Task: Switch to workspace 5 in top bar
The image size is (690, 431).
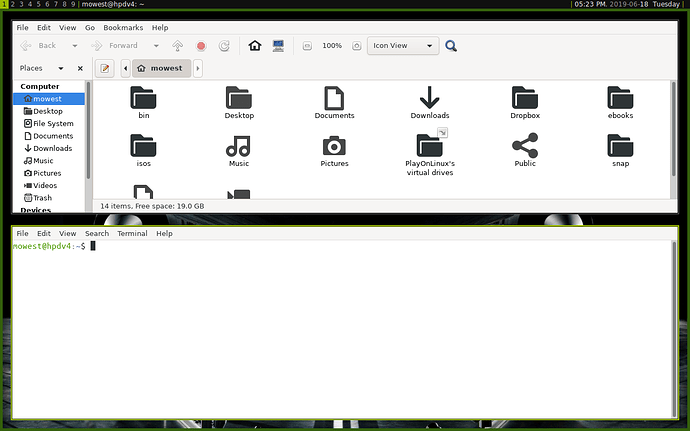Action: (x=38, y=4)
